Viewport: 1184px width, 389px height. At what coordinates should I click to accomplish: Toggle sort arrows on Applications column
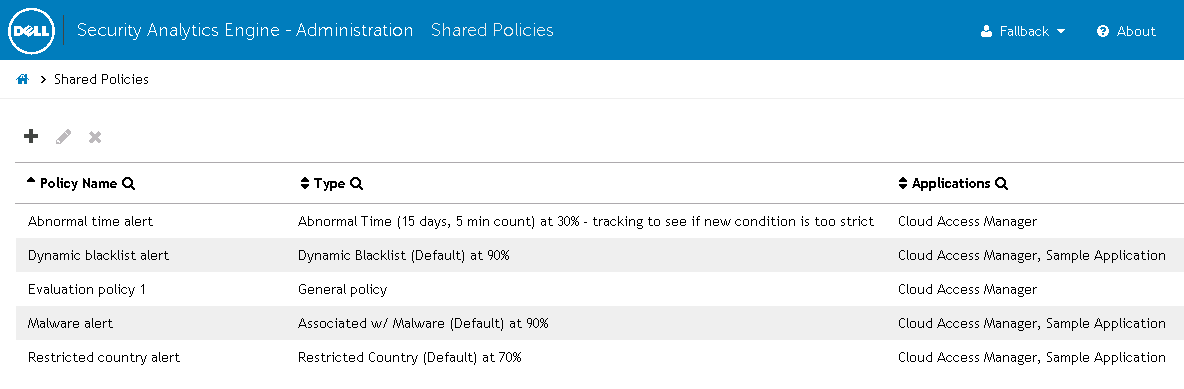click(x=902, y=184)
